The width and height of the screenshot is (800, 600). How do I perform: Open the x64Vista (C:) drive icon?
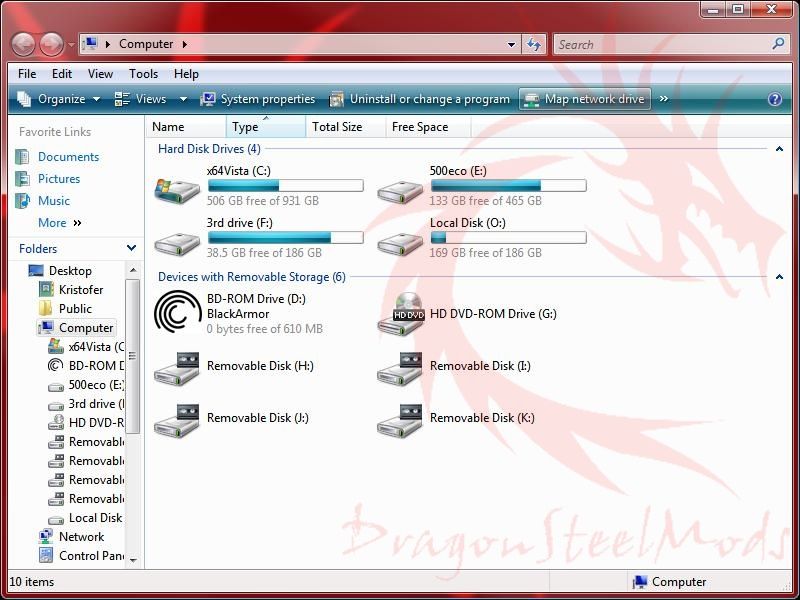[177, 191]
